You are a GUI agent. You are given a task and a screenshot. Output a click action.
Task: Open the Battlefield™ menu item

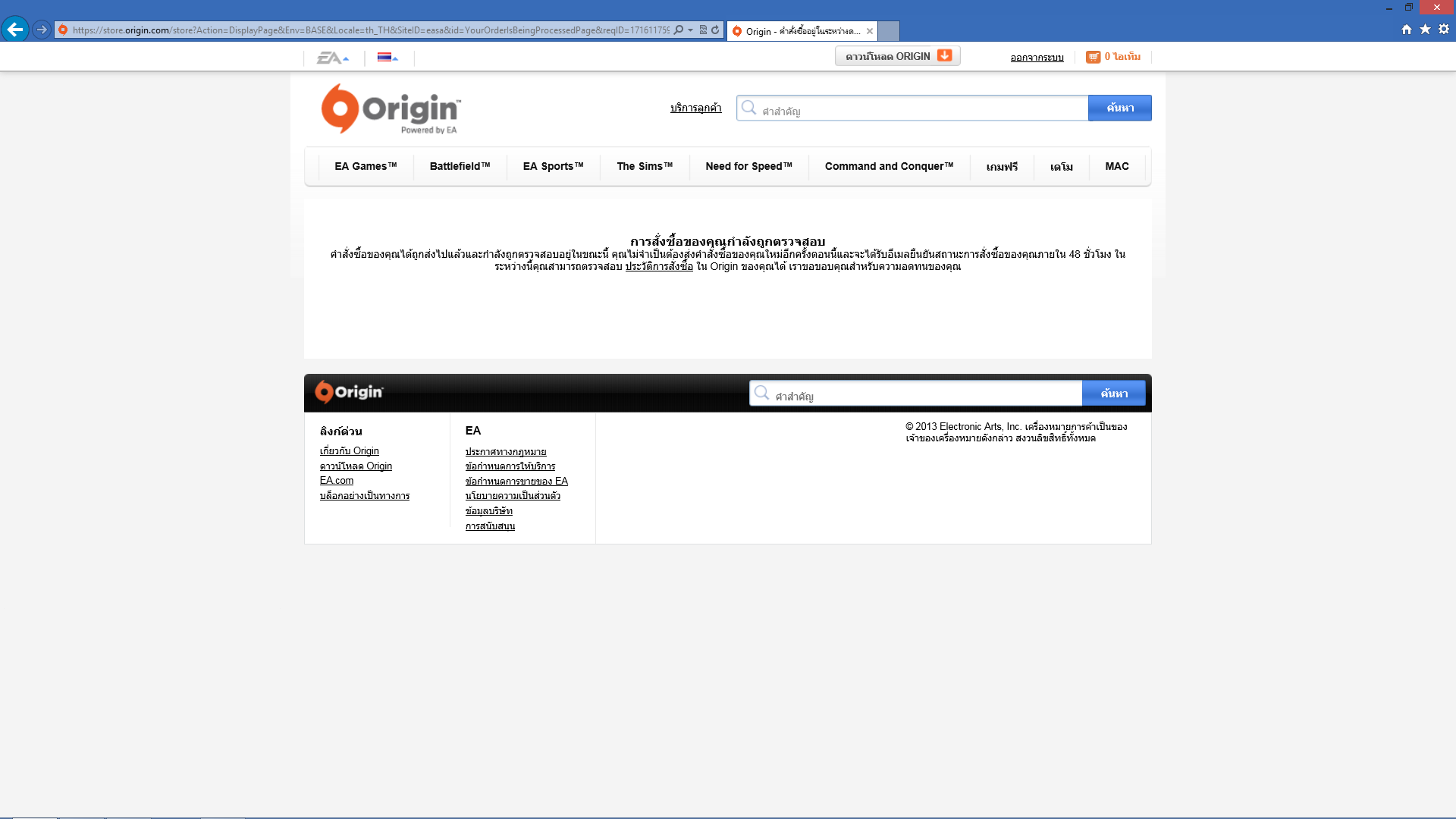tap(460, 166)
